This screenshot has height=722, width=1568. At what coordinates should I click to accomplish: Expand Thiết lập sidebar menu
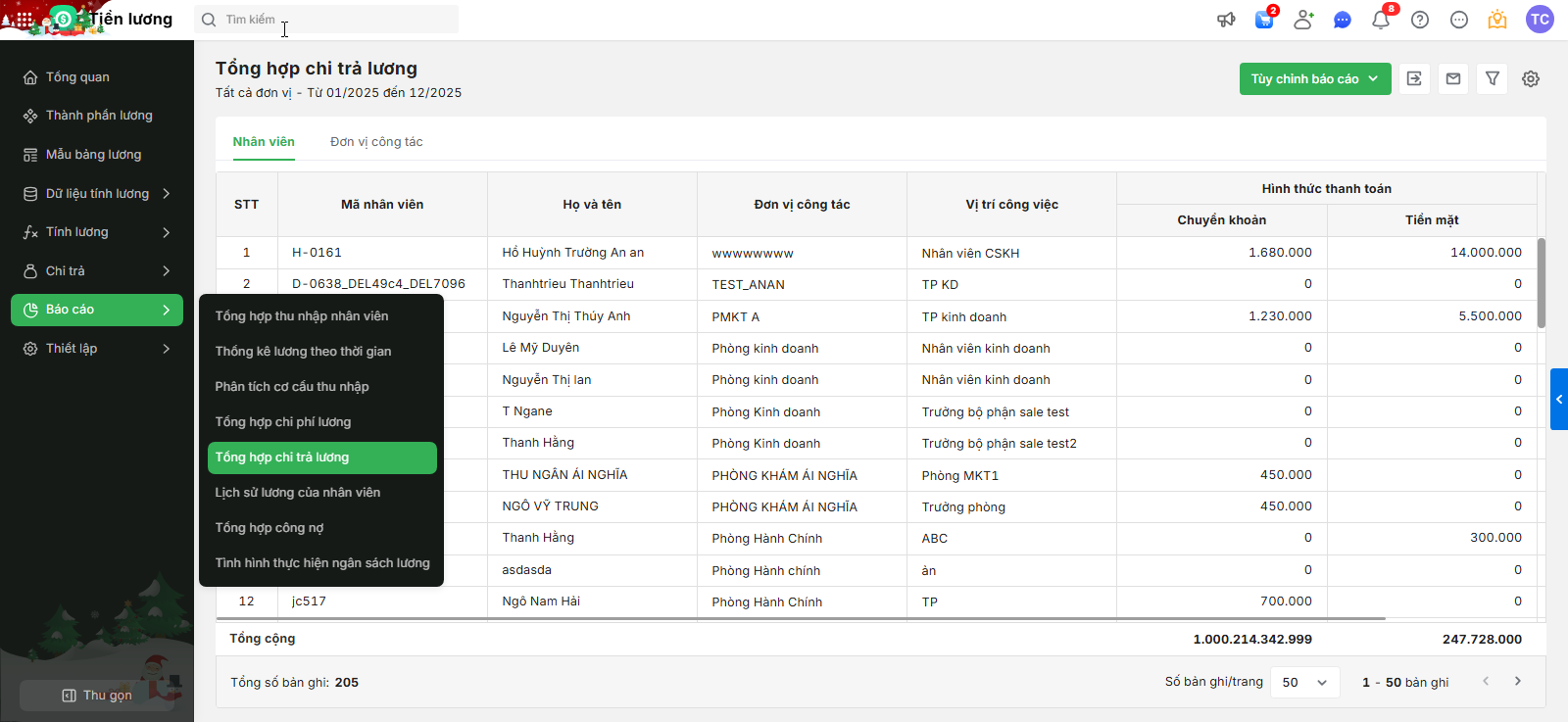click(97, 349)
